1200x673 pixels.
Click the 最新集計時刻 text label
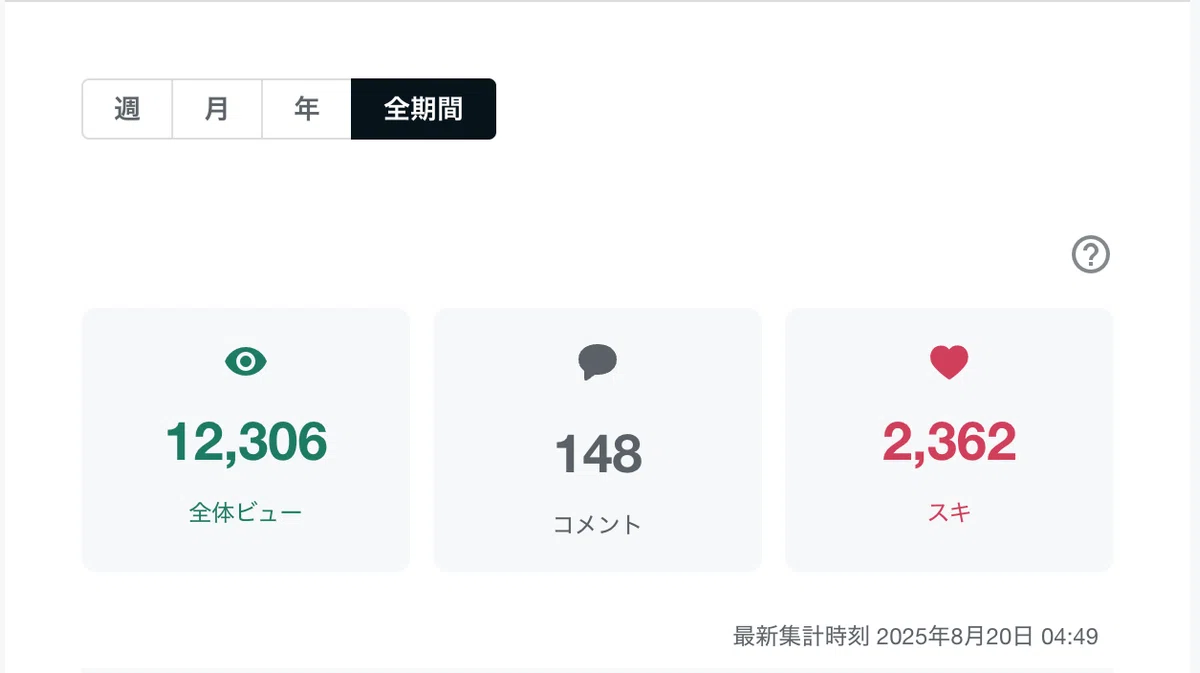(802, 636)
